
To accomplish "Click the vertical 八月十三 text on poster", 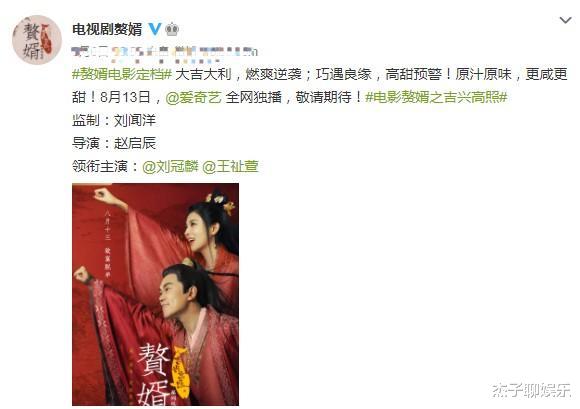I will 108,226.
